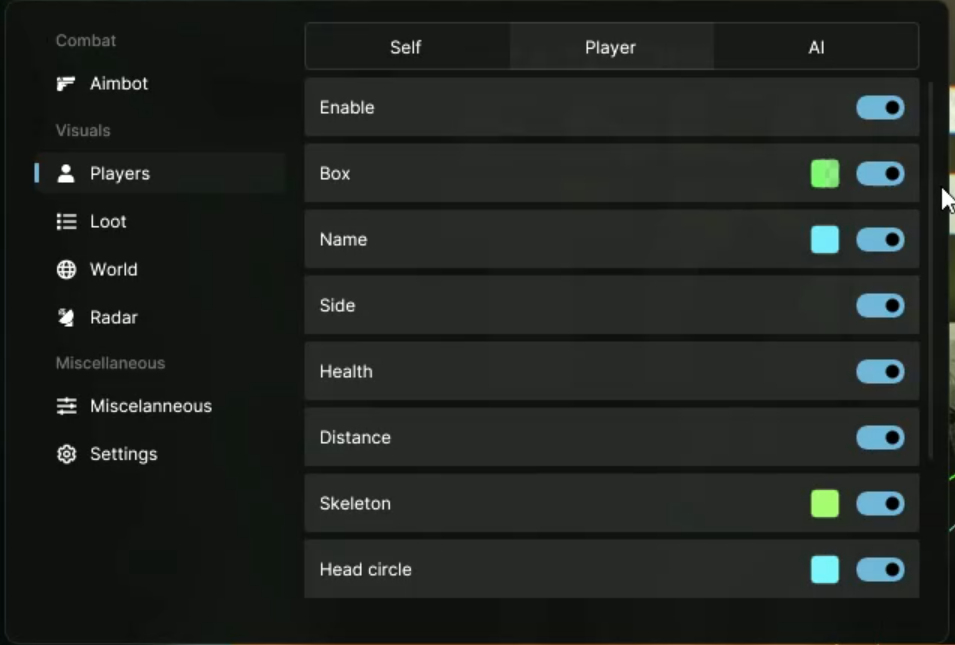Open the Head circle color swatch

(x=825, y=570)
